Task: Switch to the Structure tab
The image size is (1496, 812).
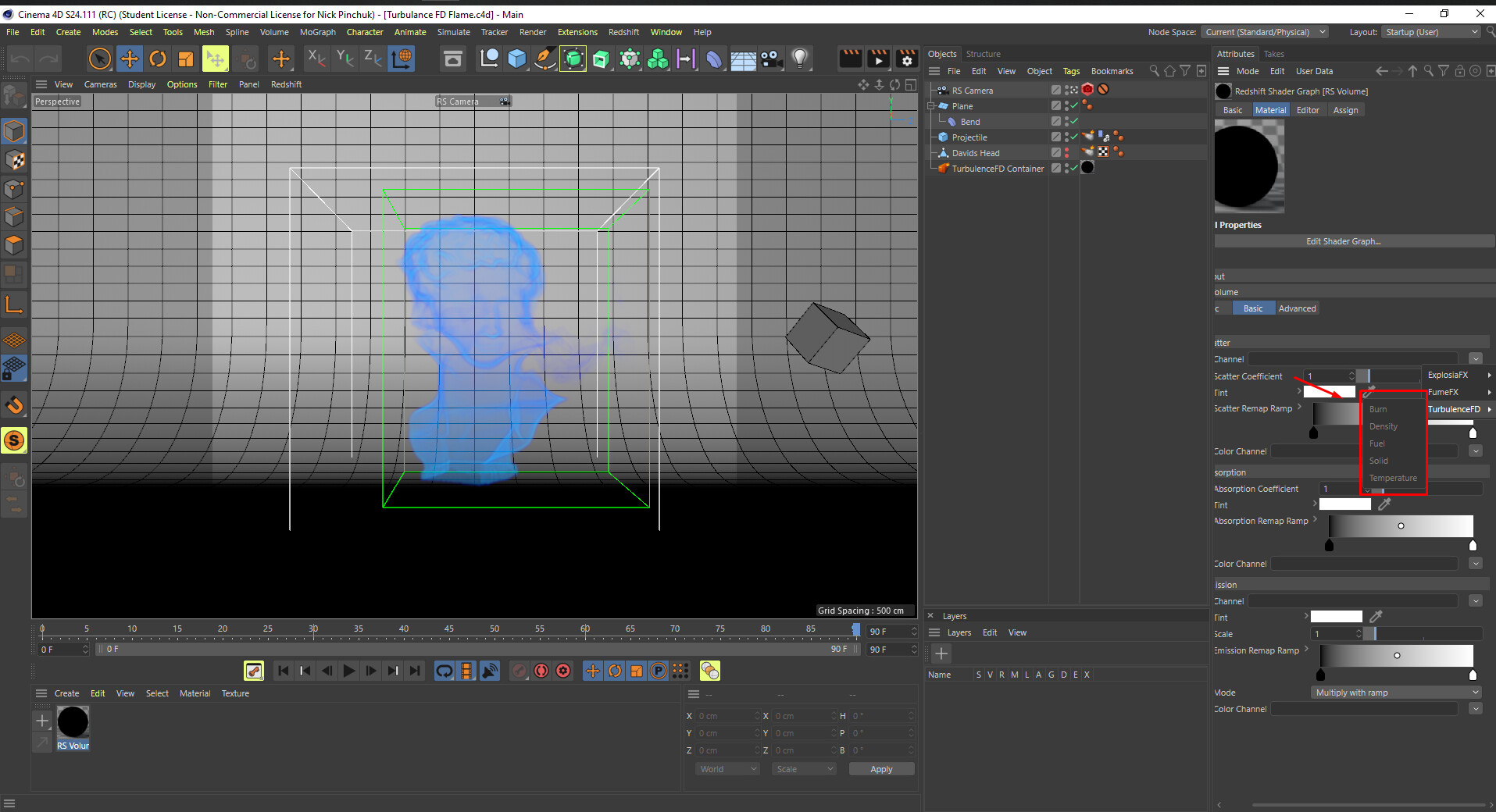Action: coord(983,54)
